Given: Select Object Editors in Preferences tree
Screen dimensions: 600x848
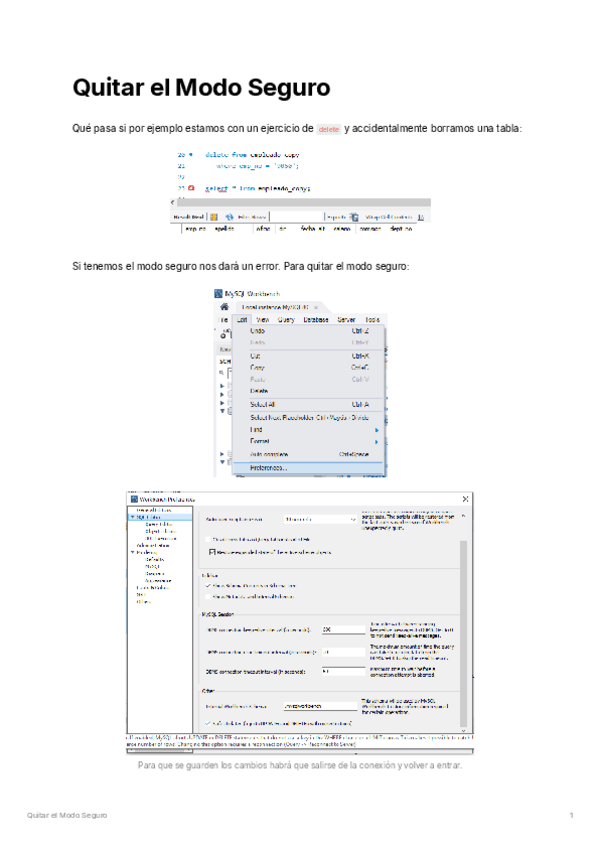Looking at the screenshot, I should pyautogui.click(x=160, y=531).
